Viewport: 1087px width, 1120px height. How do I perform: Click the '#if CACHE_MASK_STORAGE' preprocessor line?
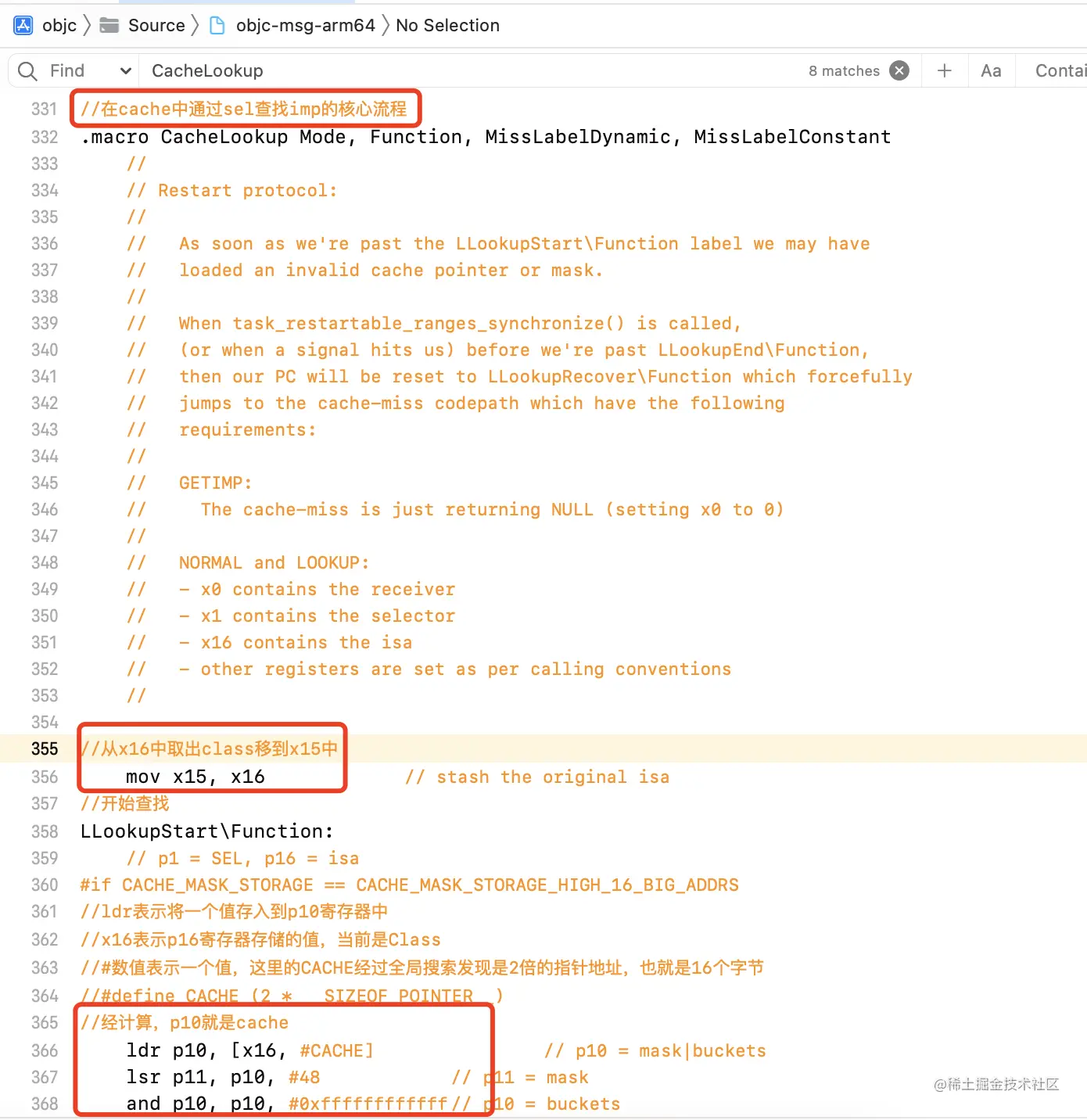tap(409, 885)
